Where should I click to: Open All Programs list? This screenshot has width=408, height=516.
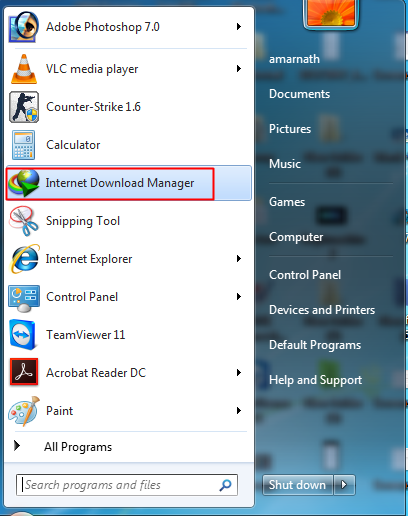coord(78,447)
